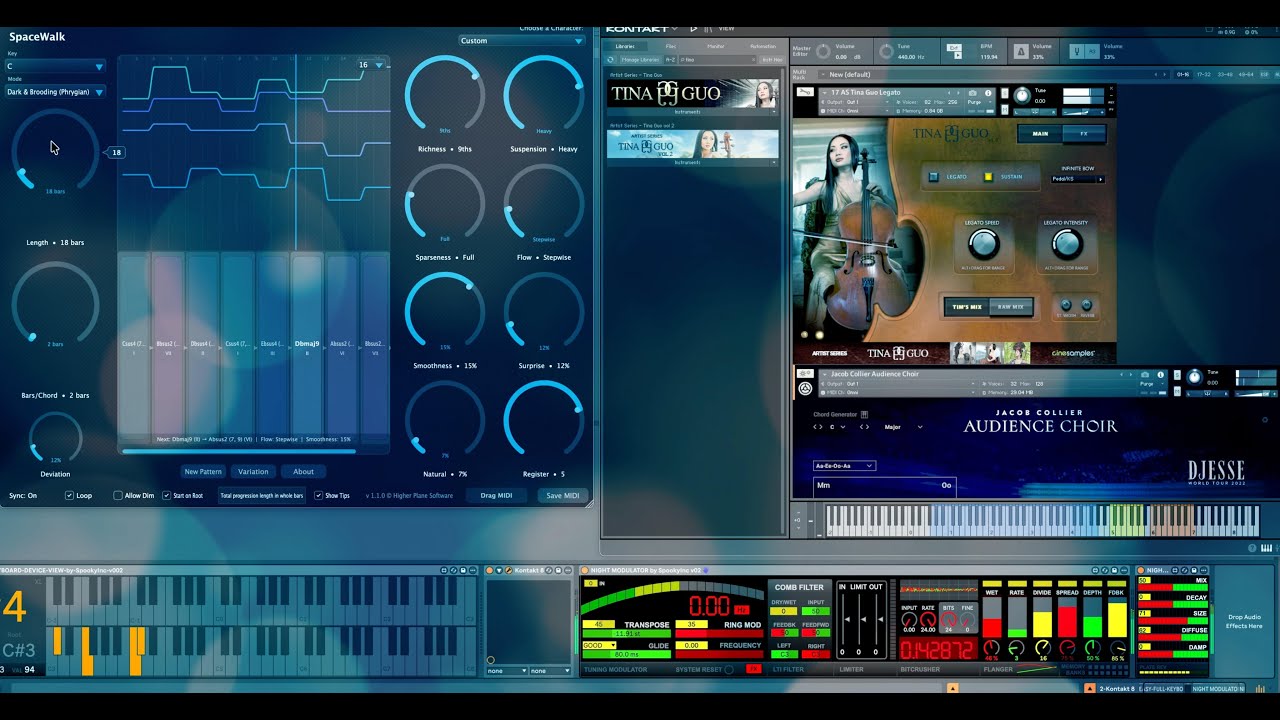This screenshot has width=1280, height=720.
Task: Click the tuning fork reference tone icon
Action: [1077, 51]
